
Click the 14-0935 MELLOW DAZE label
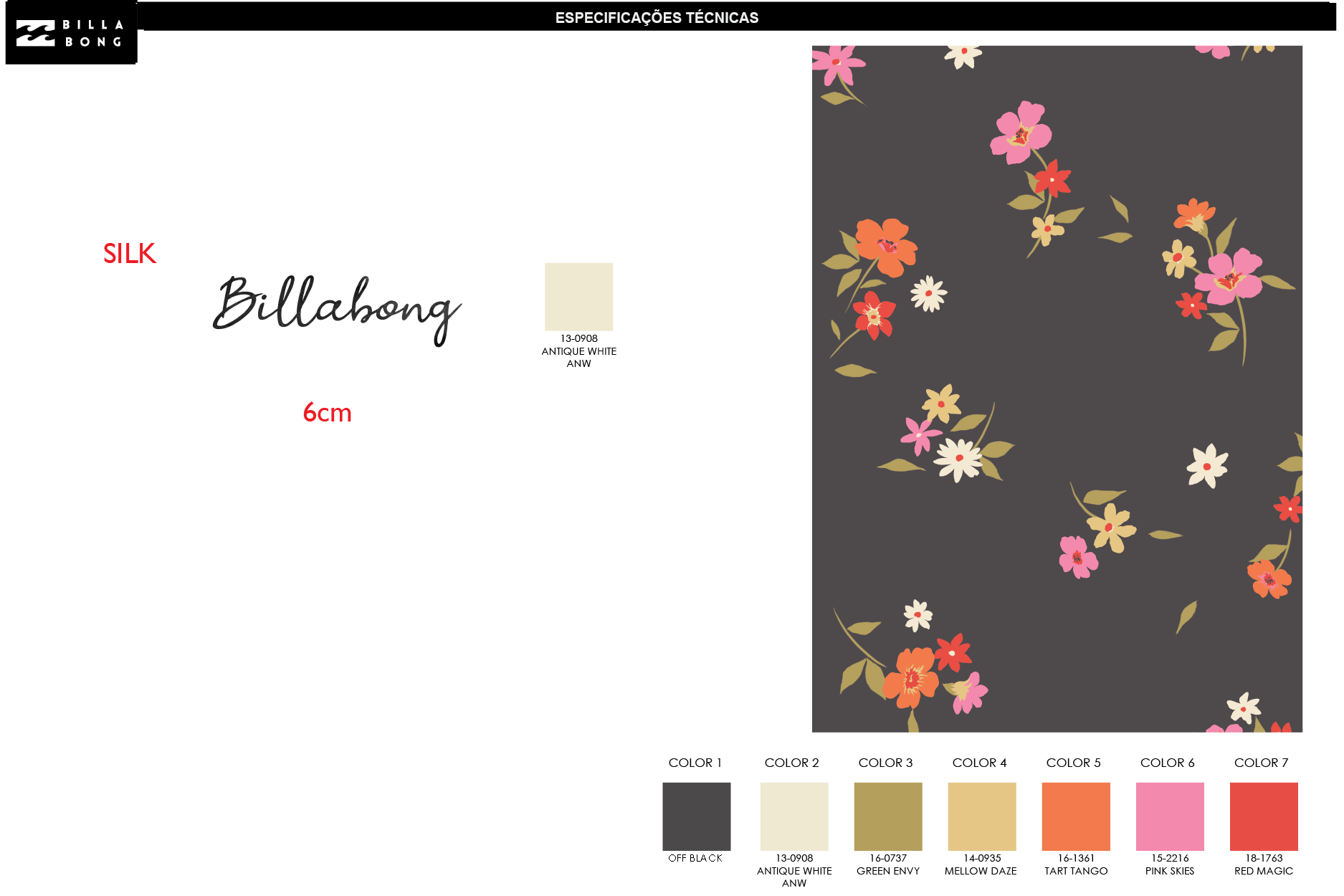981,864
